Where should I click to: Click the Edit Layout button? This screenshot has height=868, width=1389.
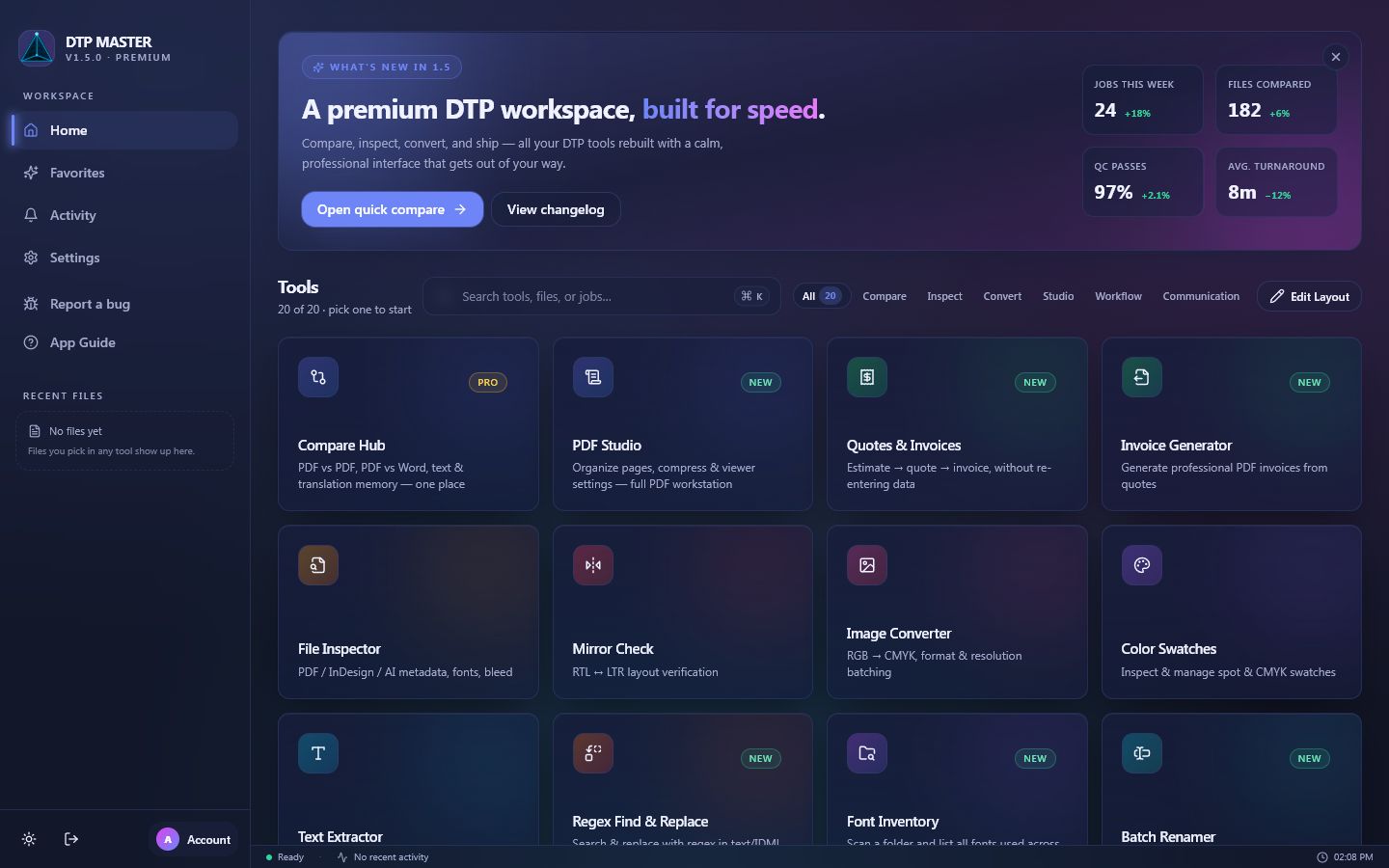click(1309, 296)
